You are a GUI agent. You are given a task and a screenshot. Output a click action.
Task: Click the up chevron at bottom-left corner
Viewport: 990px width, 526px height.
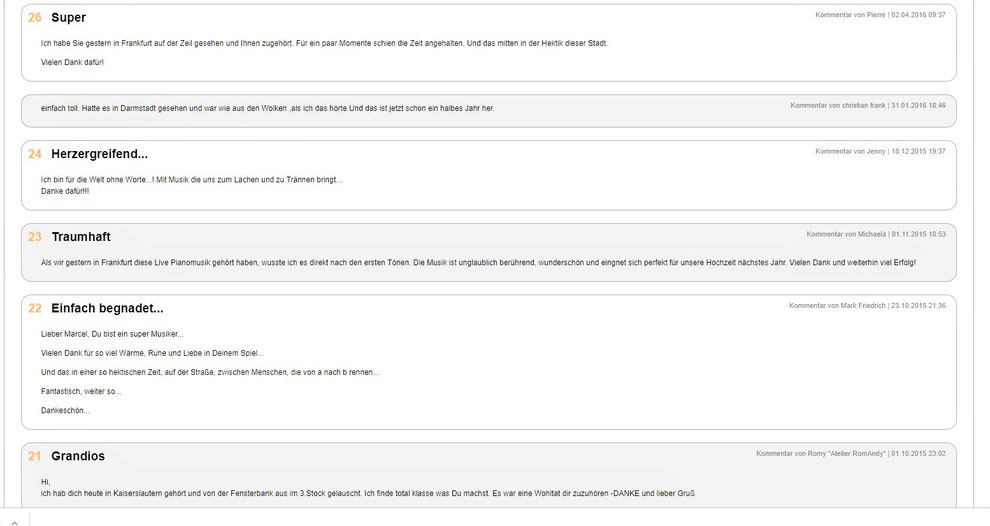(x=15, y=522)
